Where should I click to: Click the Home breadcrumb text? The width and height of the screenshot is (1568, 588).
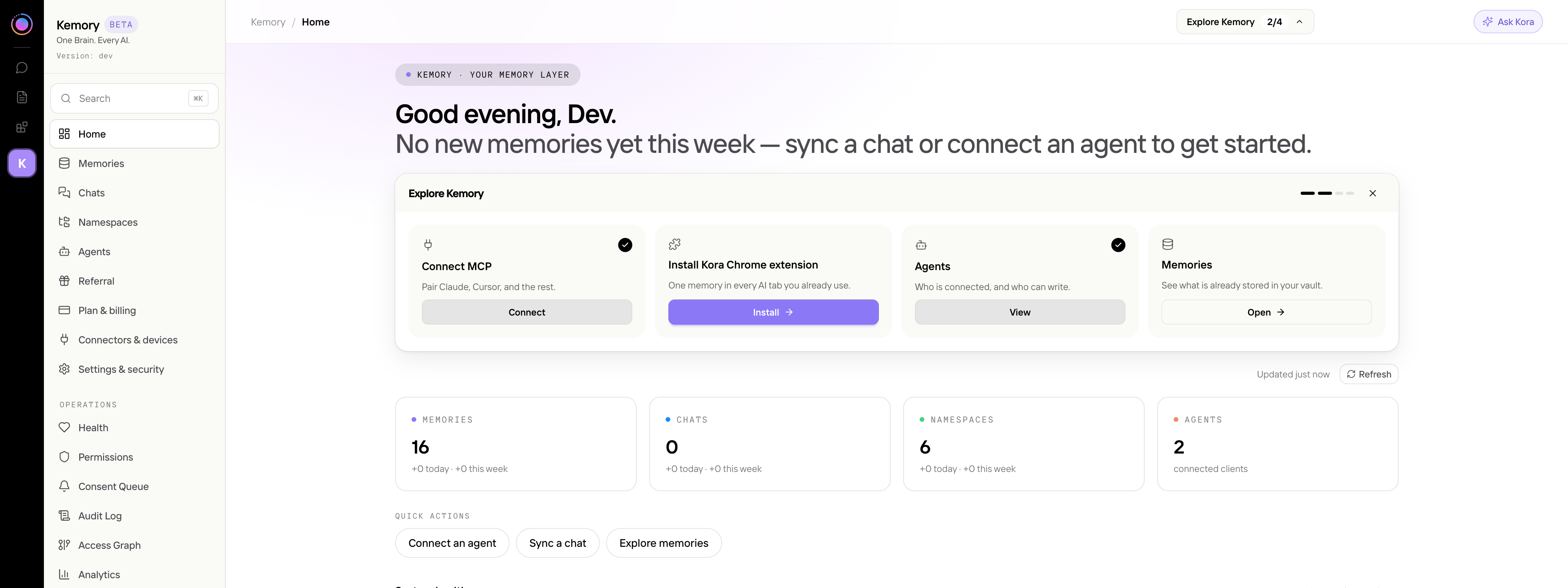click(x=315, y=22)
